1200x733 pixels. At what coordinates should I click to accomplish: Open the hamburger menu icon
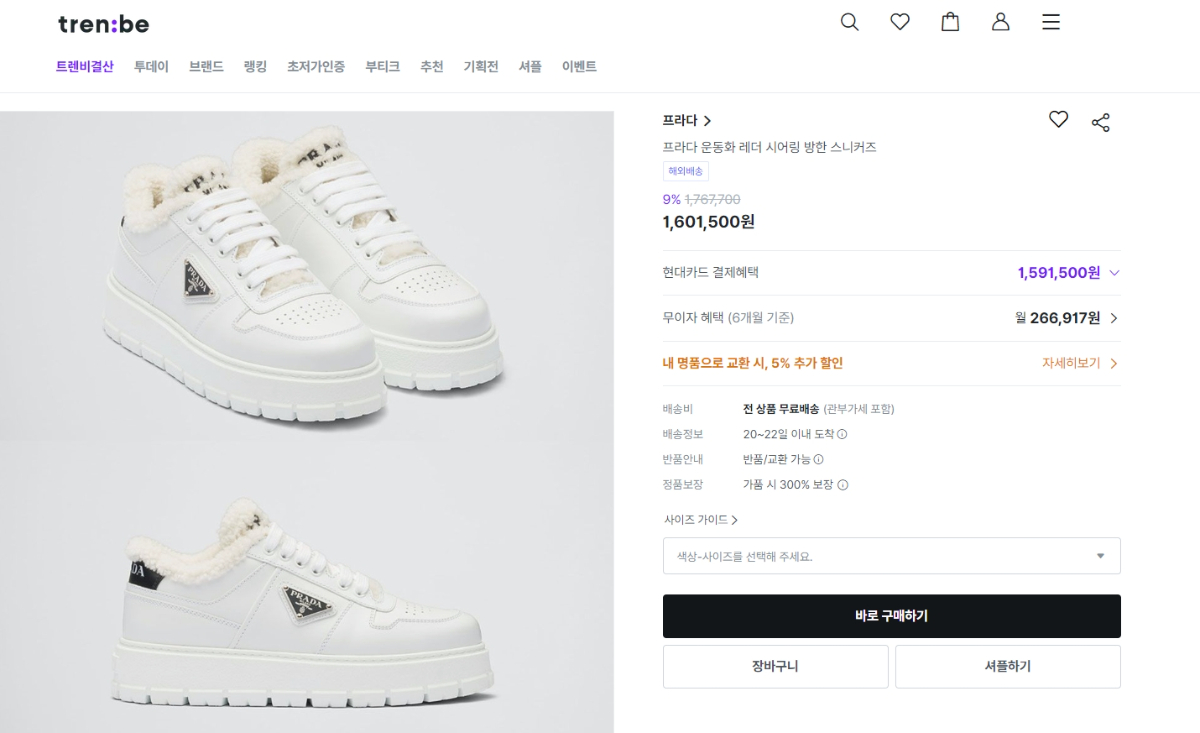click(x=1050, y=22)
